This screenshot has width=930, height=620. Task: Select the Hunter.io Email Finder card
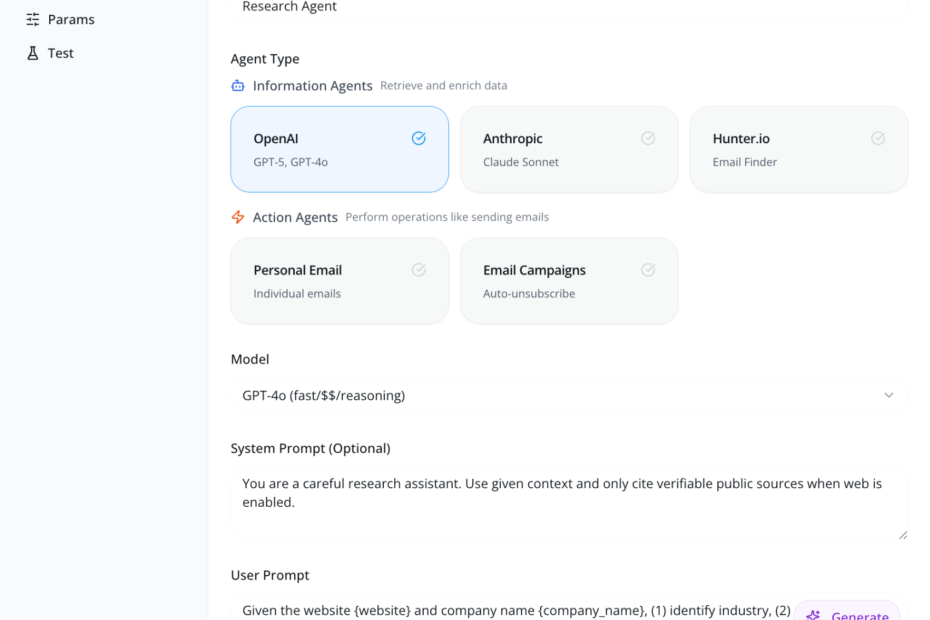coord(798,149)
